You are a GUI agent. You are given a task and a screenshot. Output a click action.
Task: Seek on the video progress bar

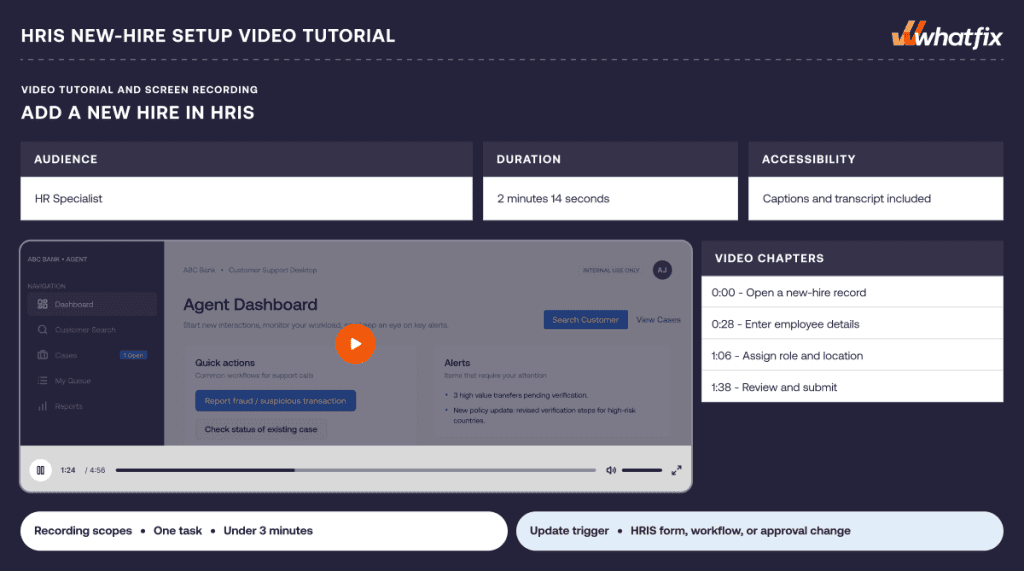[356, 470]
